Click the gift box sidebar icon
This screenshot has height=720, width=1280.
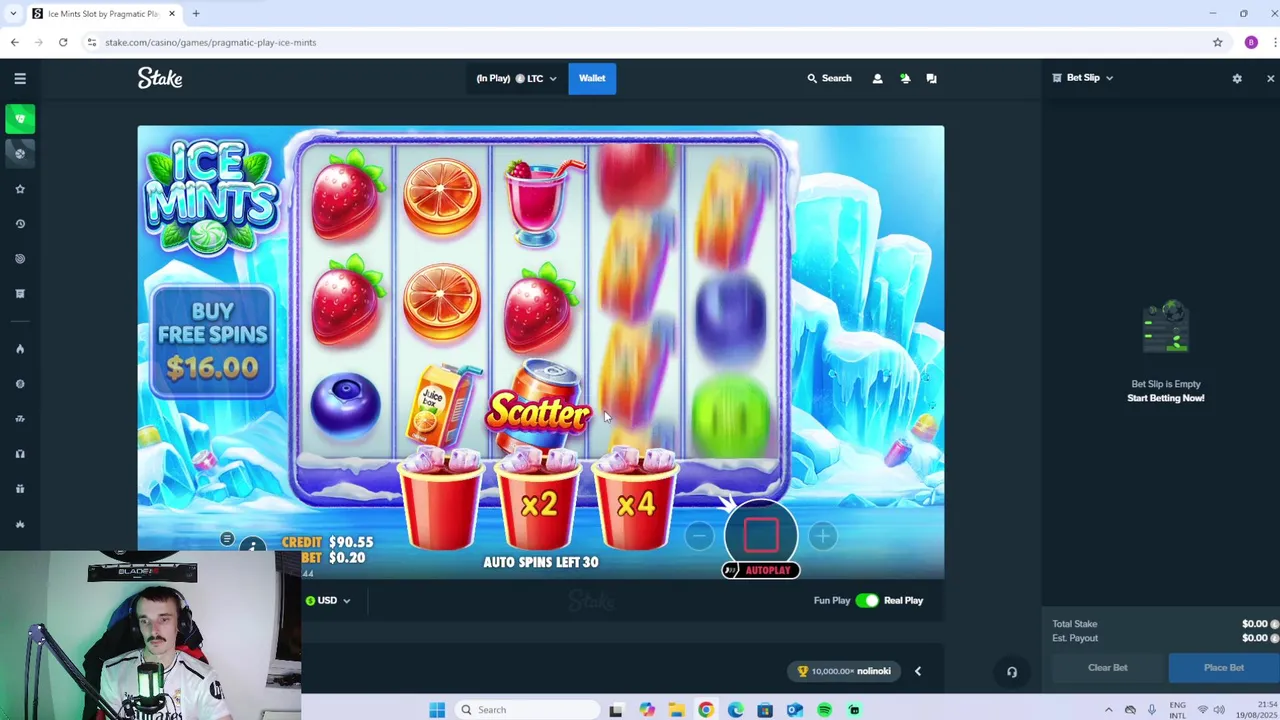point(20,489)
